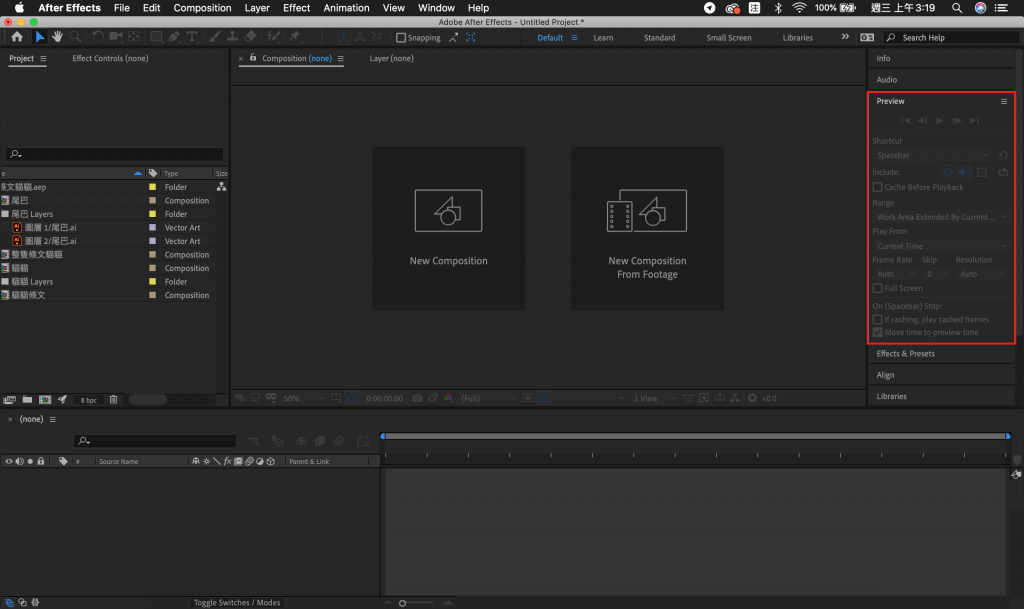
Task: Click the Toggle Switches / Modes button
Action: pos(237,602)
